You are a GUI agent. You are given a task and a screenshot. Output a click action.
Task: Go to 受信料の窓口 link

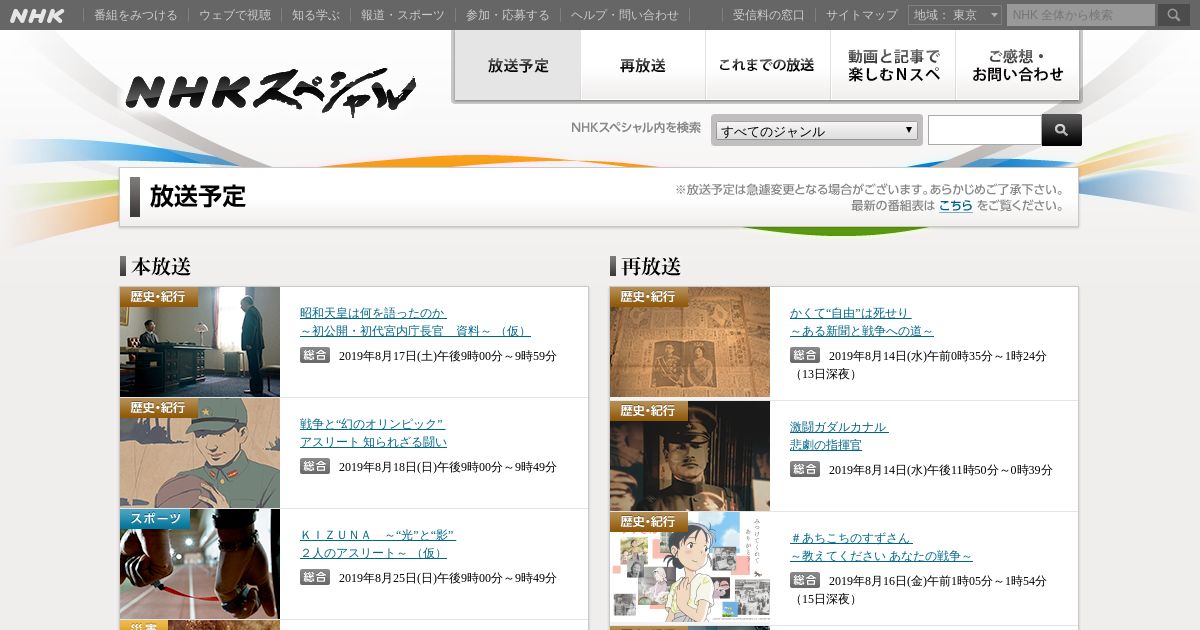click(x=768, y=15)
